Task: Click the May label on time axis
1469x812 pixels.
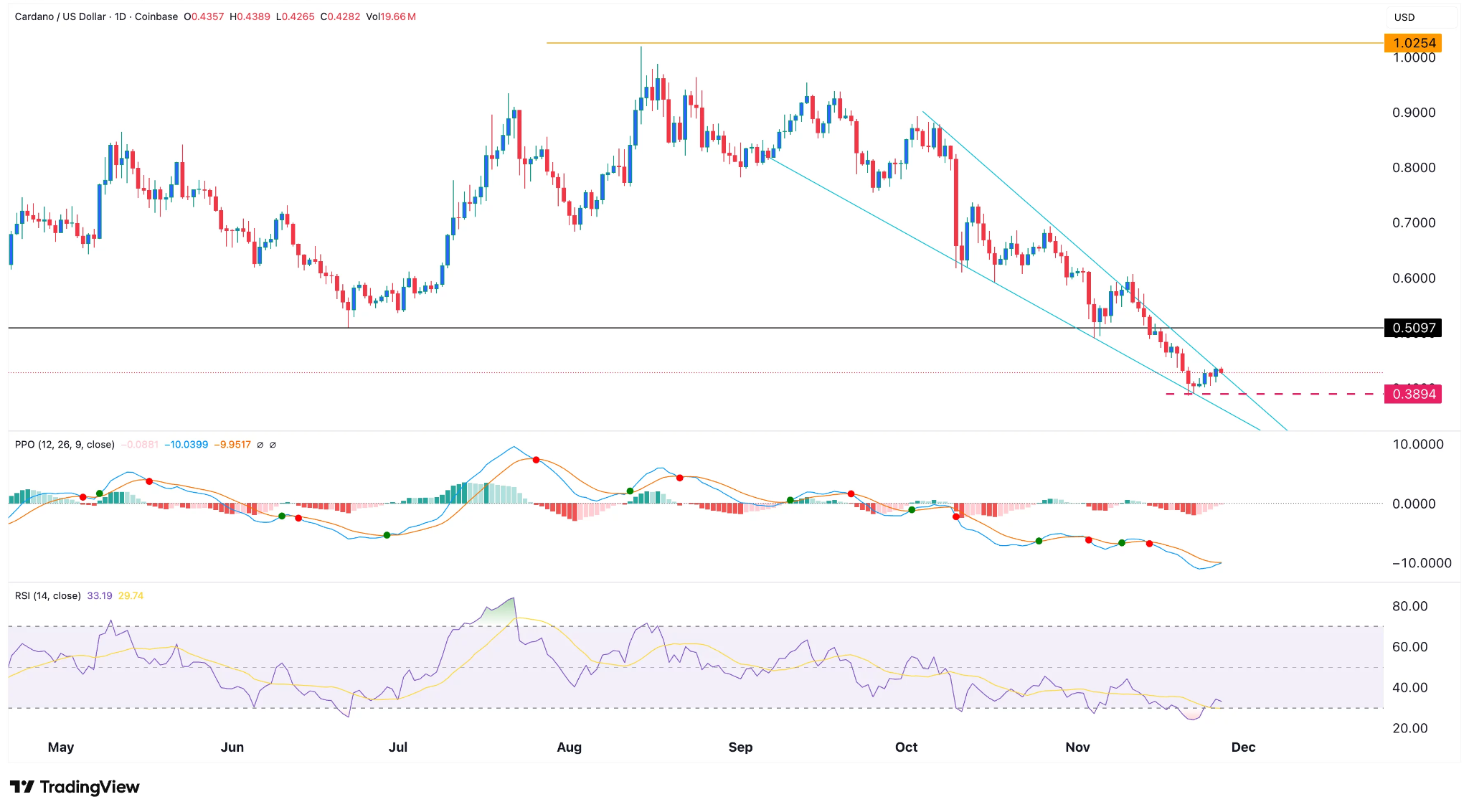Action: click(61, 747)
